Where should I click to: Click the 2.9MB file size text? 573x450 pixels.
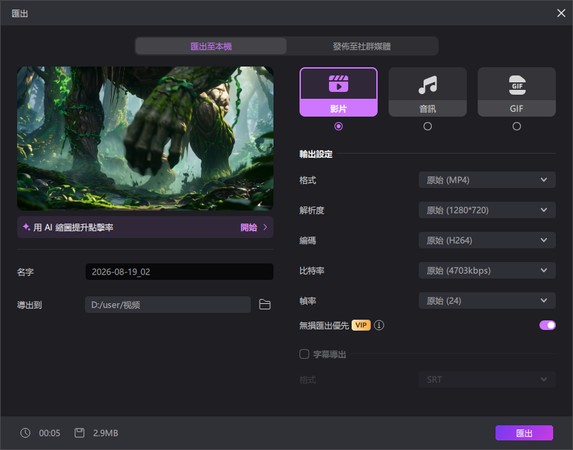tap(106, 433)
